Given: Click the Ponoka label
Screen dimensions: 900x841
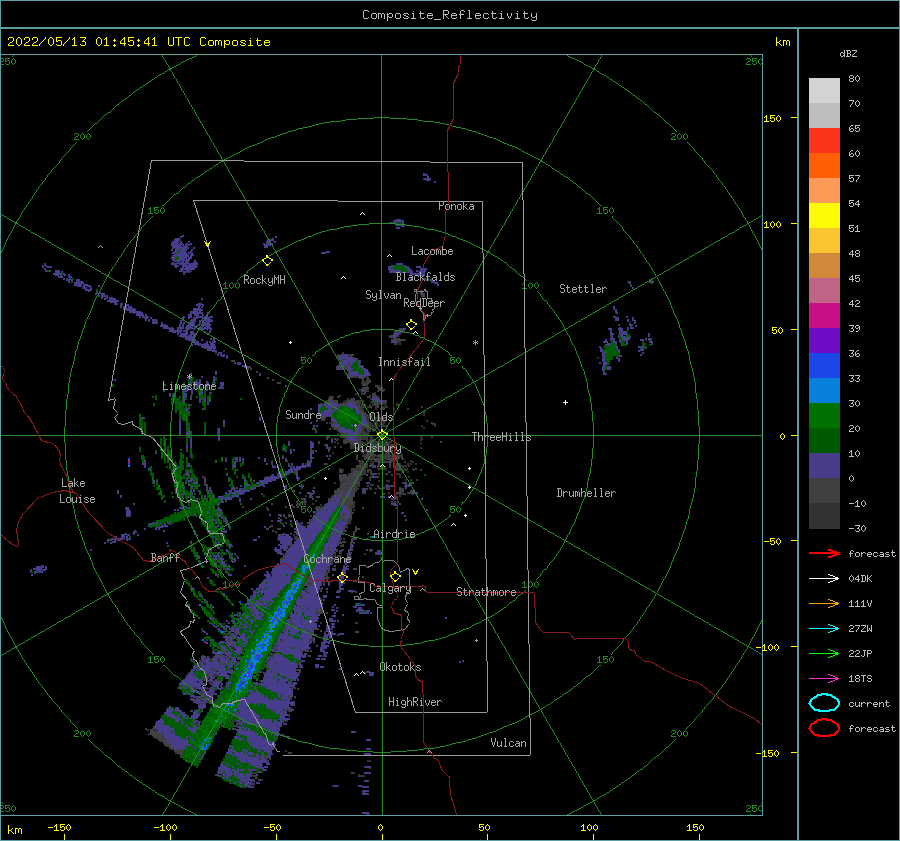Looking at the screenshot, I should (456, 206).
